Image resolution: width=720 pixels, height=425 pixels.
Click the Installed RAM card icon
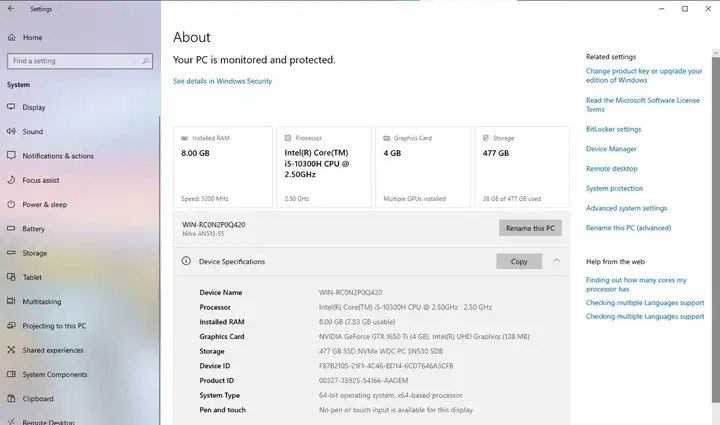point(185,138)
